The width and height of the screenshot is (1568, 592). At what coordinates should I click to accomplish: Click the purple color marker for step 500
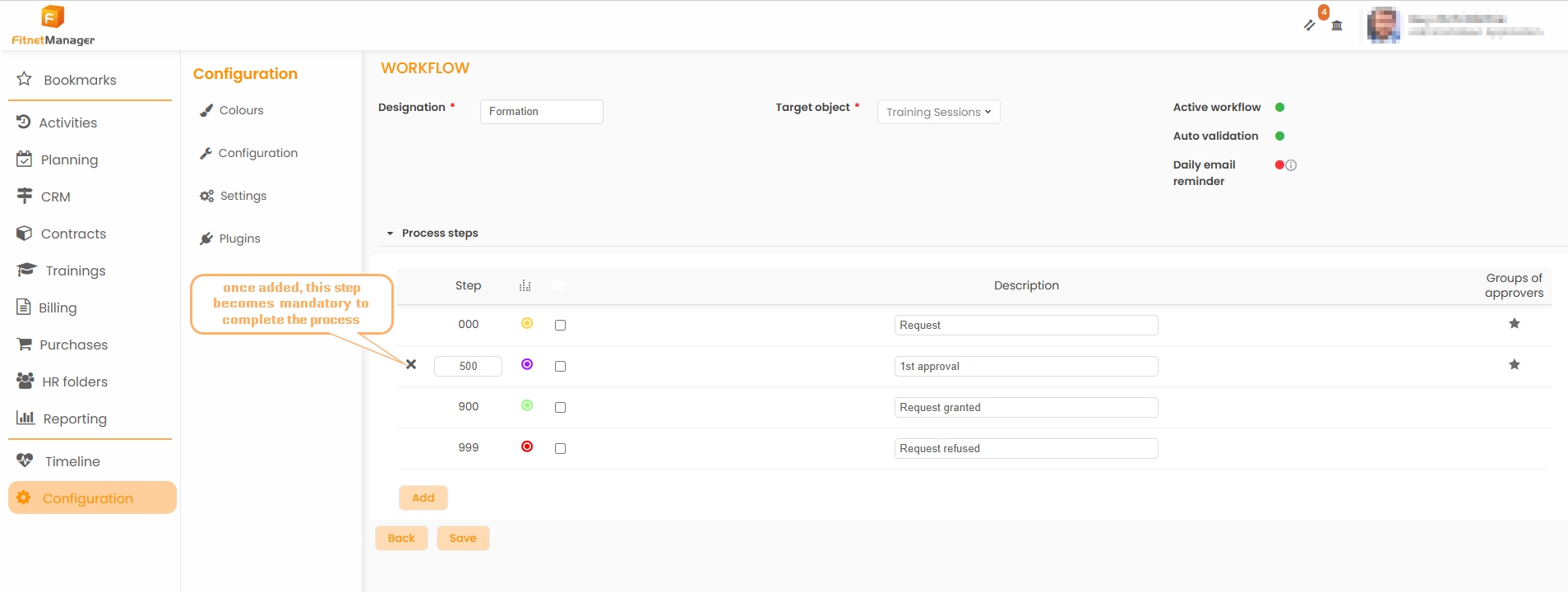pyautogui.click(x=527, y=364)
